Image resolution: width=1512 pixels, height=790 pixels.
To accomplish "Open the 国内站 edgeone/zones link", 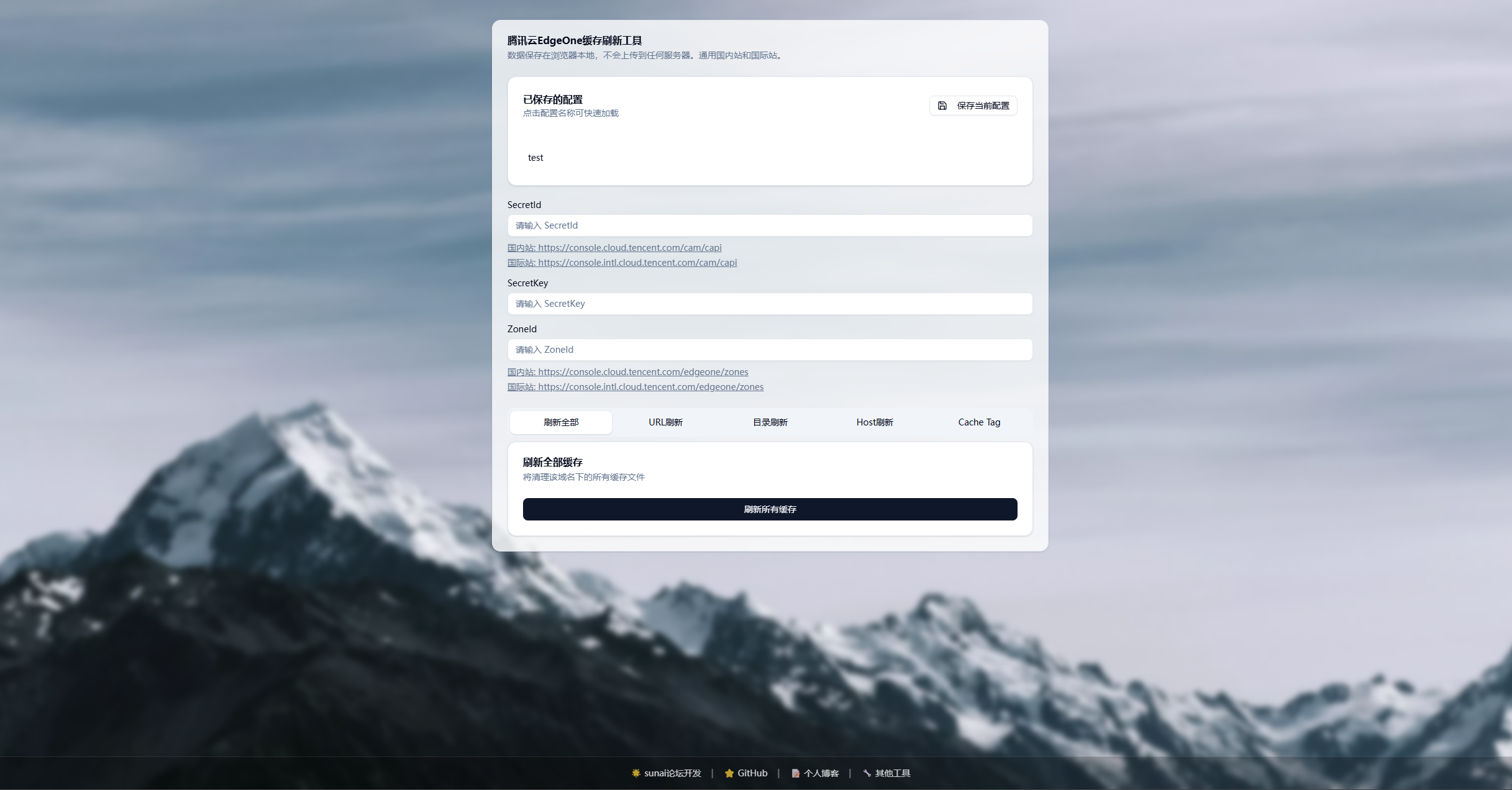I will coord(627,372).
